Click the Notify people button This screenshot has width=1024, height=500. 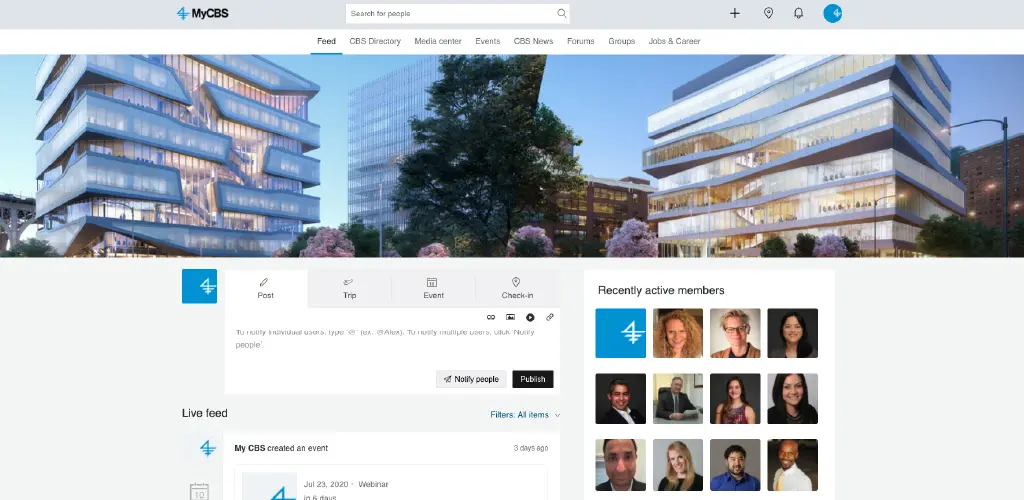pyautogui.click(x=471, y=379)
